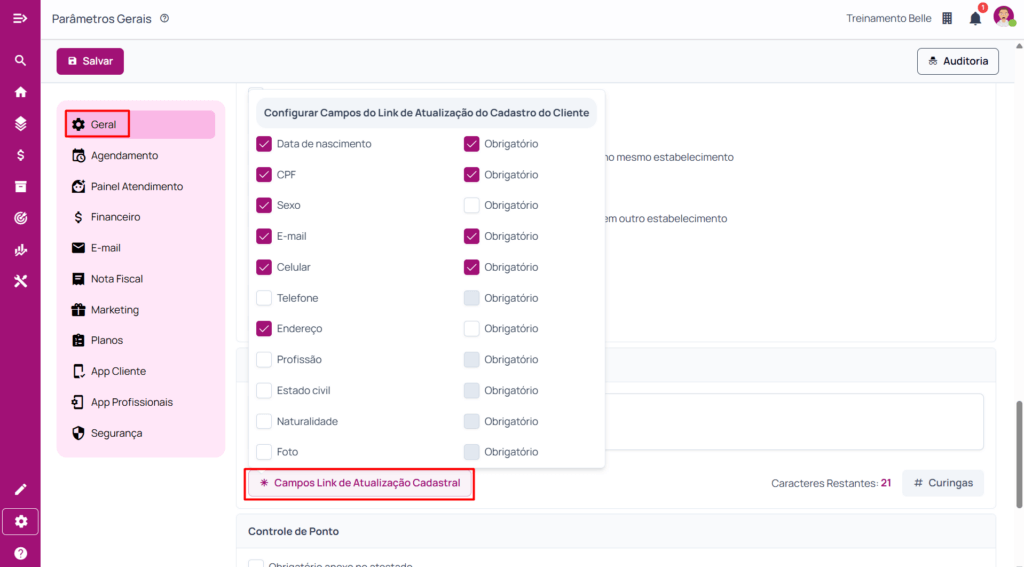This screenshot has height=567, width=1024.
Task: Click the building icon next to Treinamento Belle
Action: pos(947,18)
